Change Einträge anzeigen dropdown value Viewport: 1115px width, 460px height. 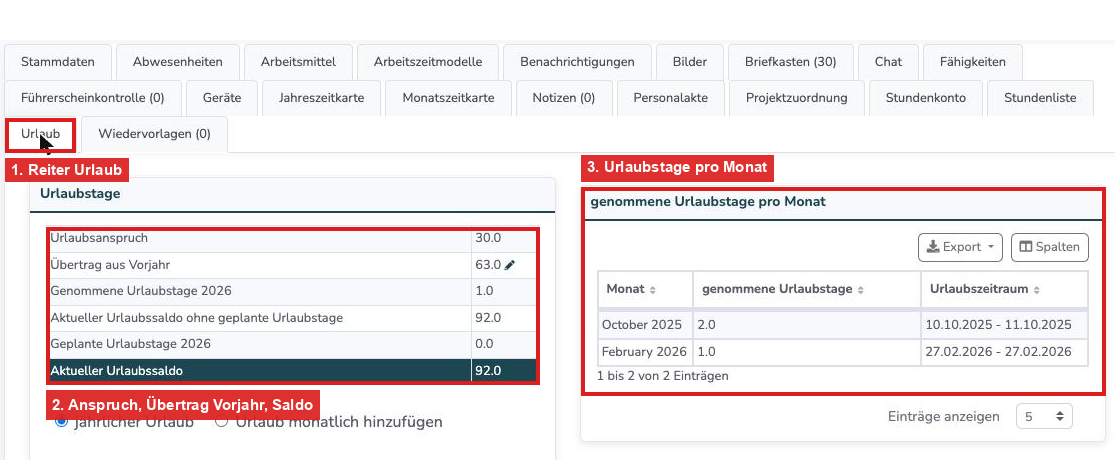pos(1044,417)
